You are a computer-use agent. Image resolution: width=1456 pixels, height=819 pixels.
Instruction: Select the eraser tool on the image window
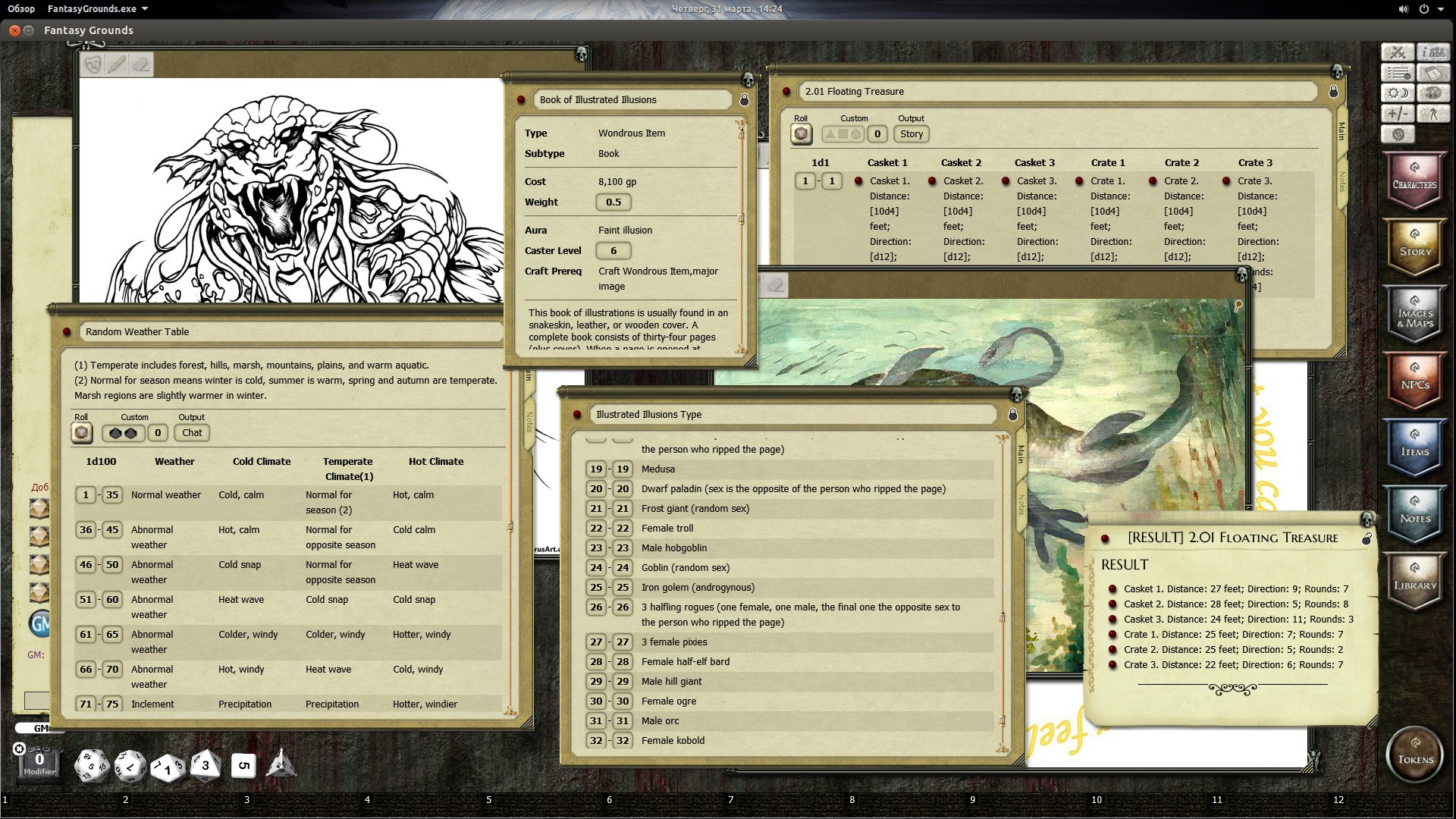pos(140,64)
